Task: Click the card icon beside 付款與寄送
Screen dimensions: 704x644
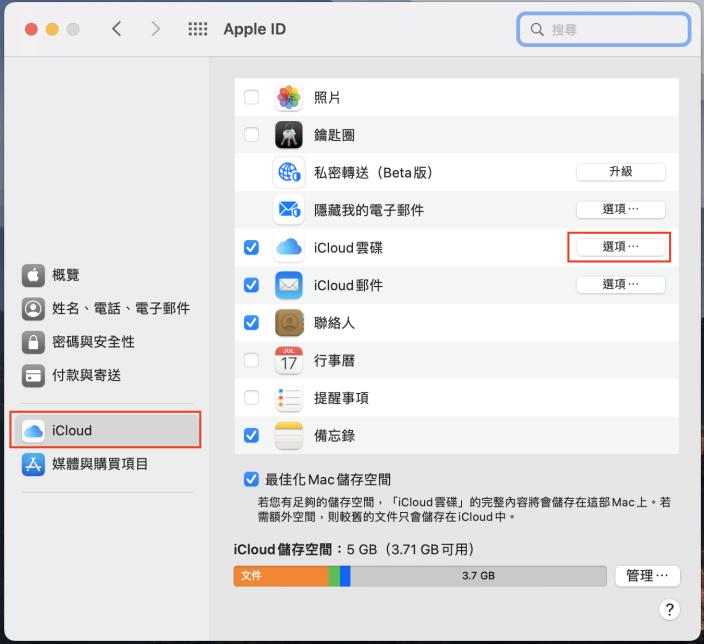Action: [x=33, y=375]
